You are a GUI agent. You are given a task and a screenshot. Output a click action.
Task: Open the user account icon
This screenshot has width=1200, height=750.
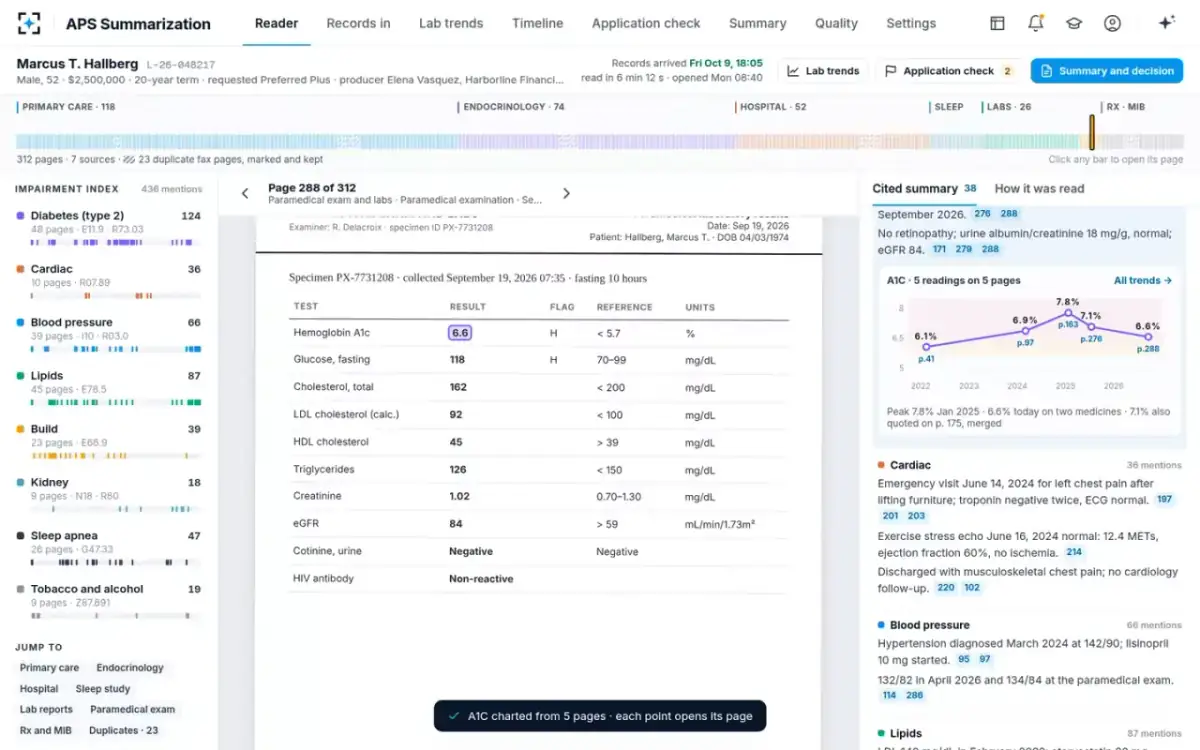[x=1112, y=23]
